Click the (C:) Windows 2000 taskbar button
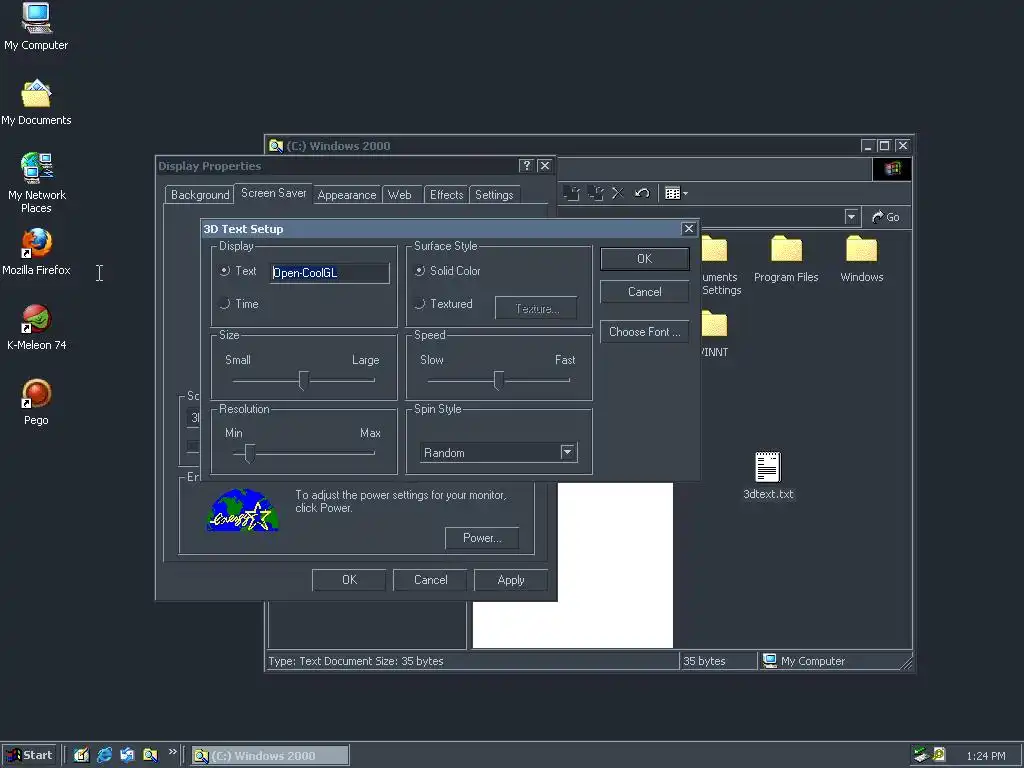Screen dimensions: 1024x768 270,756
